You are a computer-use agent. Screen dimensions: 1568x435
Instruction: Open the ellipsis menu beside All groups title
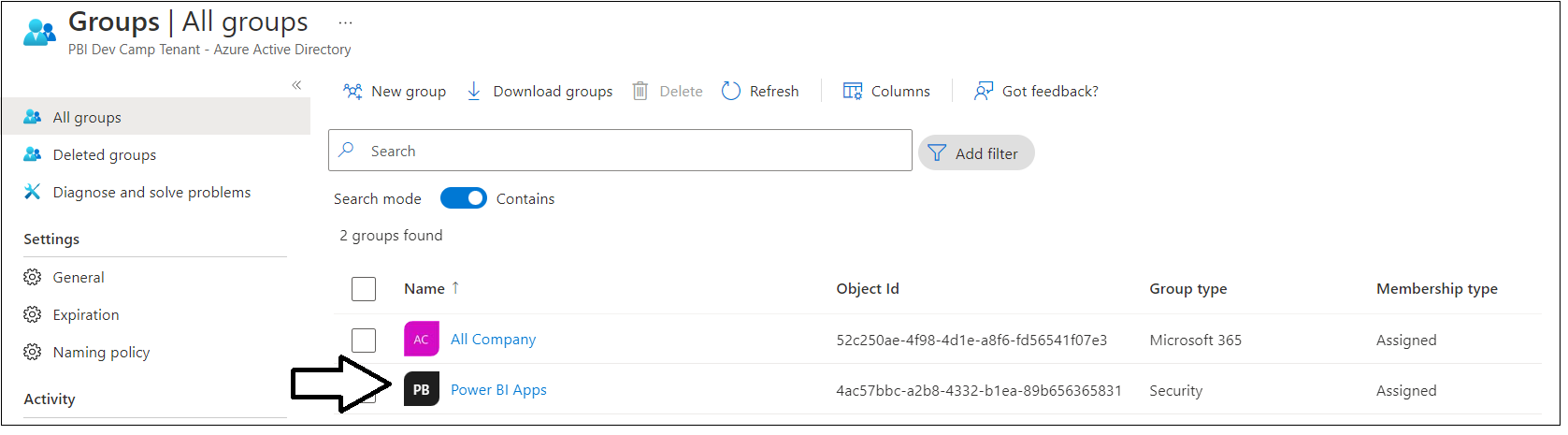[346, 22]
